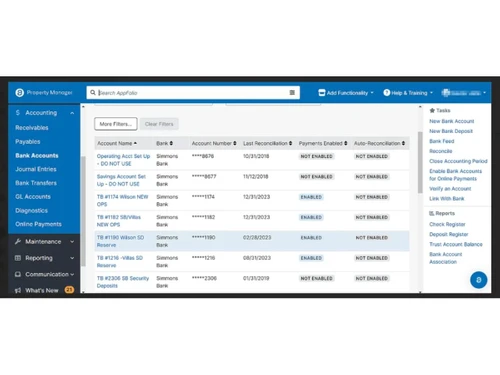
Task: Open the user account dropdown arrow
Action: (x=484, y=93)
